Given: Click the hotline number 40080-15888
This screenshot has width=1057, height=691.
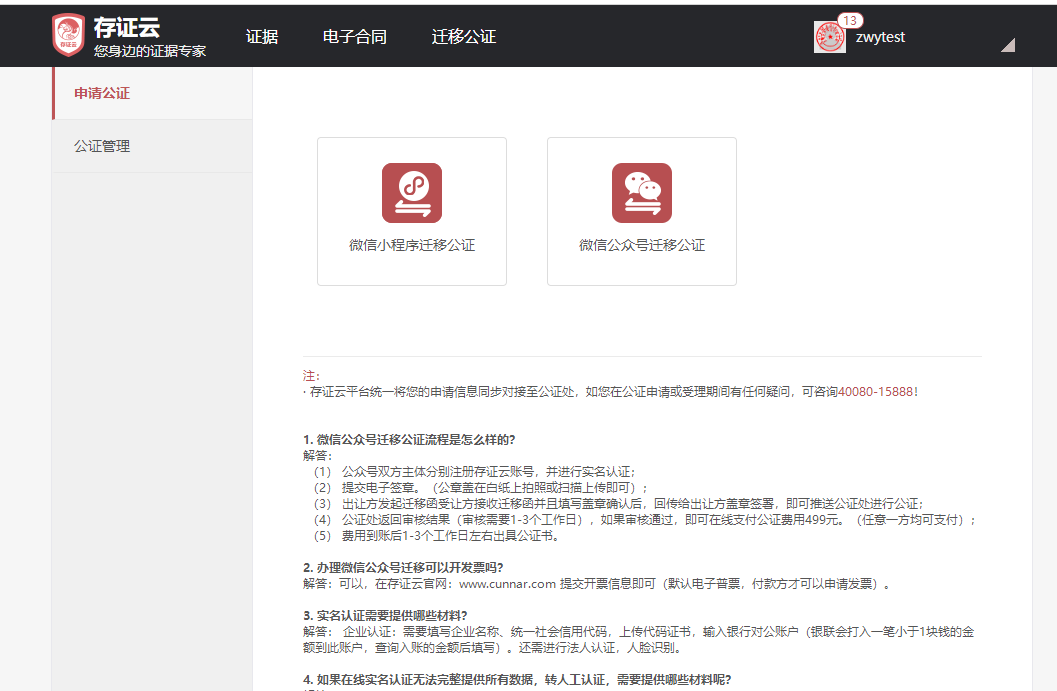Looking at the screenshot, I should tap(876, 392).
